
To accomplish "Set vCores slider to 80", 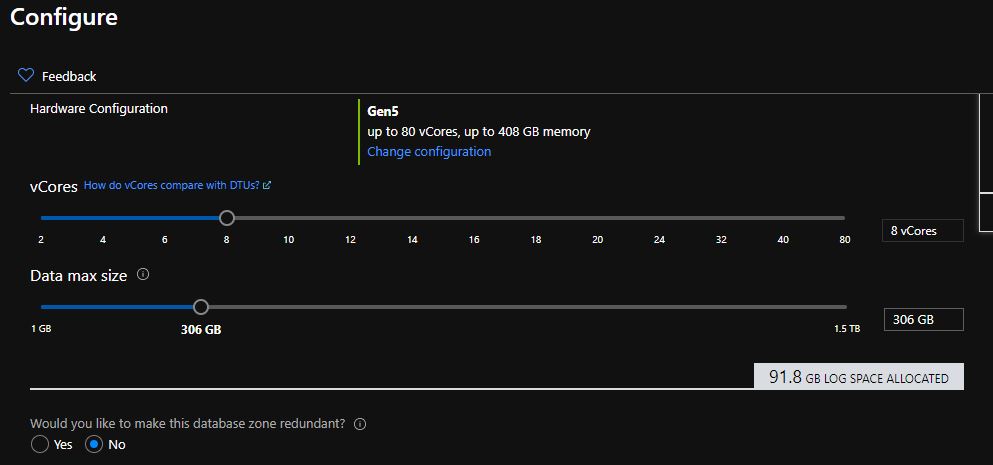I will (x=844, y=217).
